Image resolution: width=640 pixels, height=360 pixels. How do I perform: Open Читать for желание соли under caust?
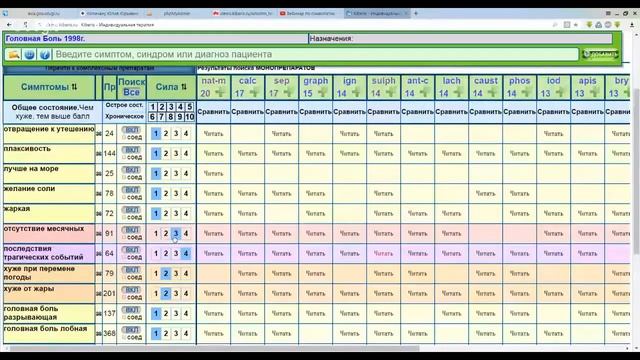485,194
